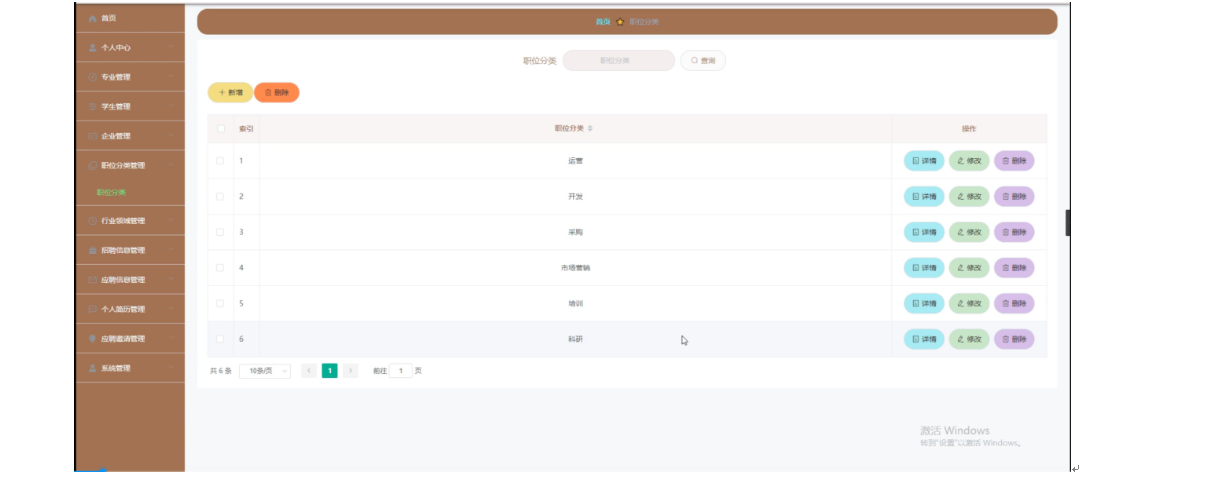Click the user icon beside 个人中心
Viewport: 1213px width, 477px height.
pos(92,48)
